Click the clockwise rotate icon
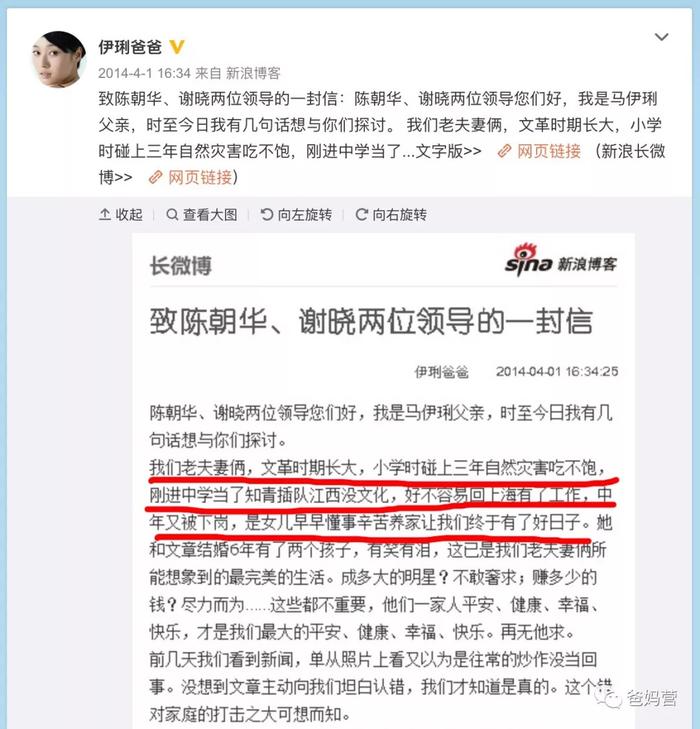 362,214
